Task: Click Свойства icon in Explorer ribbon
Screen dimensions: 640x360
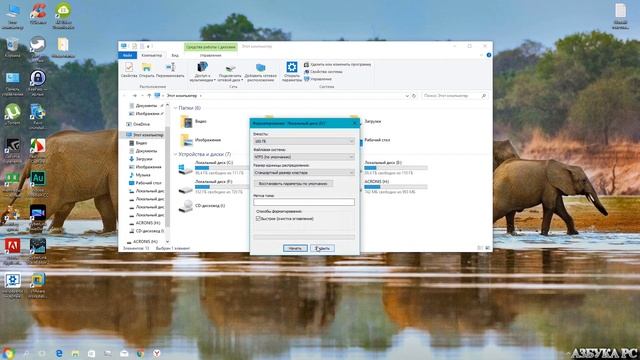Action: point(129,70)
